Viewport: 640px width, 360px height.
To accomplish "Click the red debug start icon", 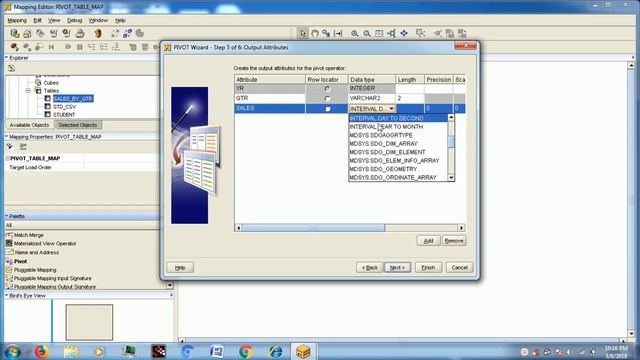I will 14,47.
